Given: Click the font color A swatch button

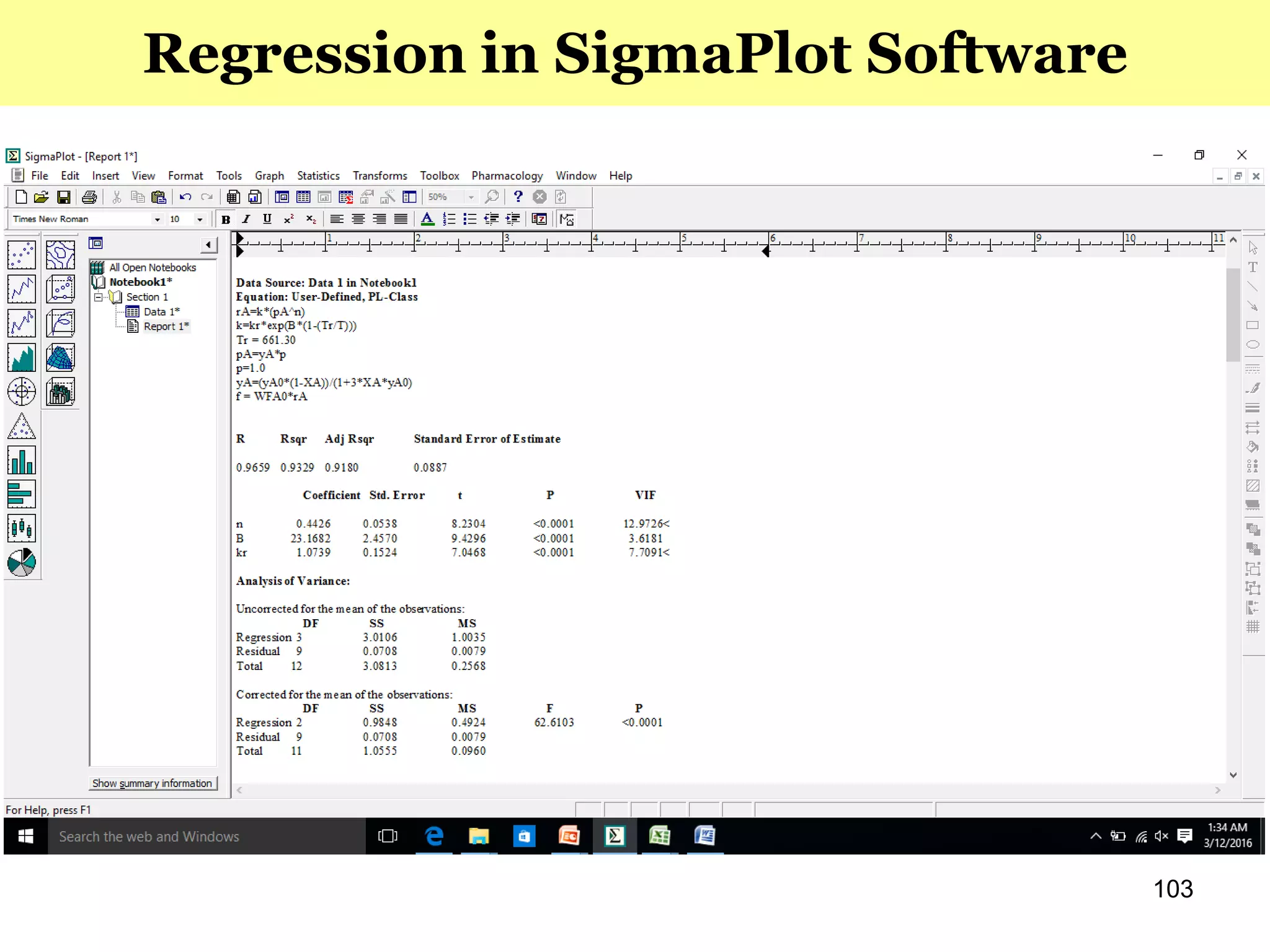Looking at the screenshot, I should (427, 219).
